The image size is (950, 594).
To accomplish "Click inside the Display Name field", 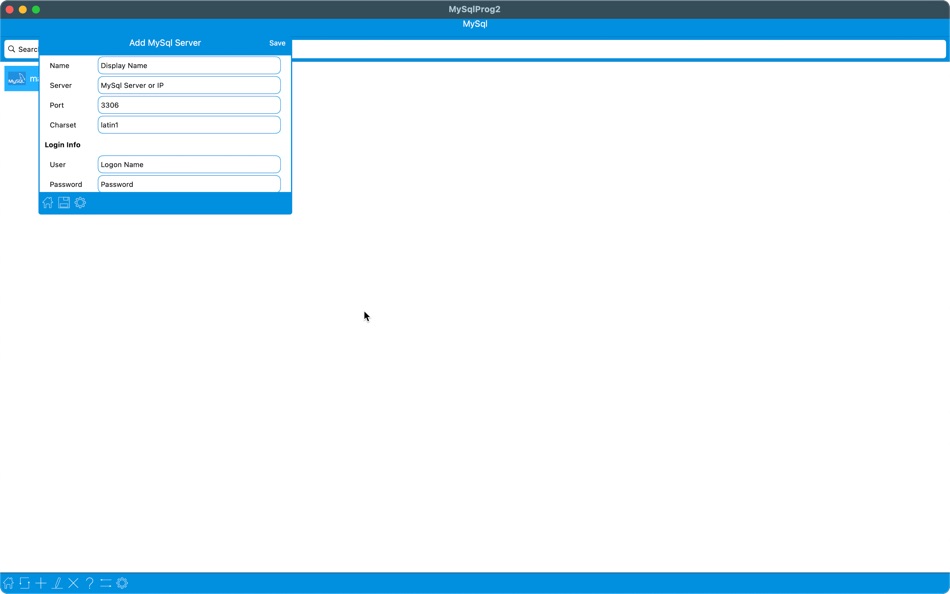I will pos(188,64).
